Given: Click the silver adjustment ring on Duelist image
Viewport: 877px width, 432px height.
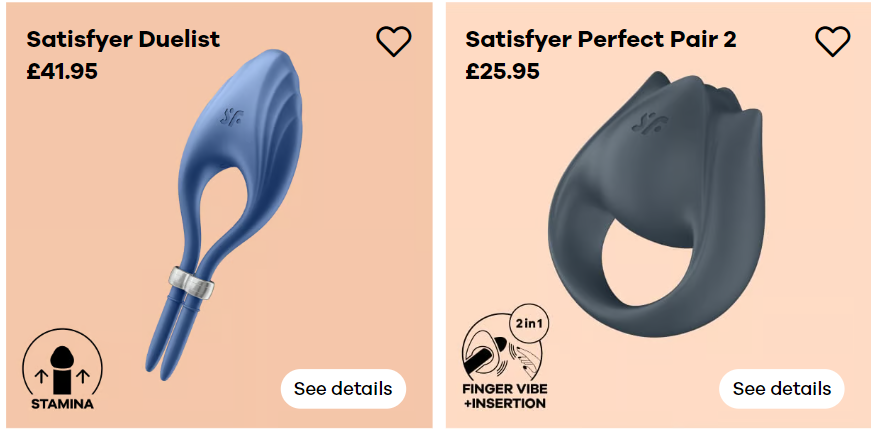Looking at the screenshot, I should tap(191, 280).
